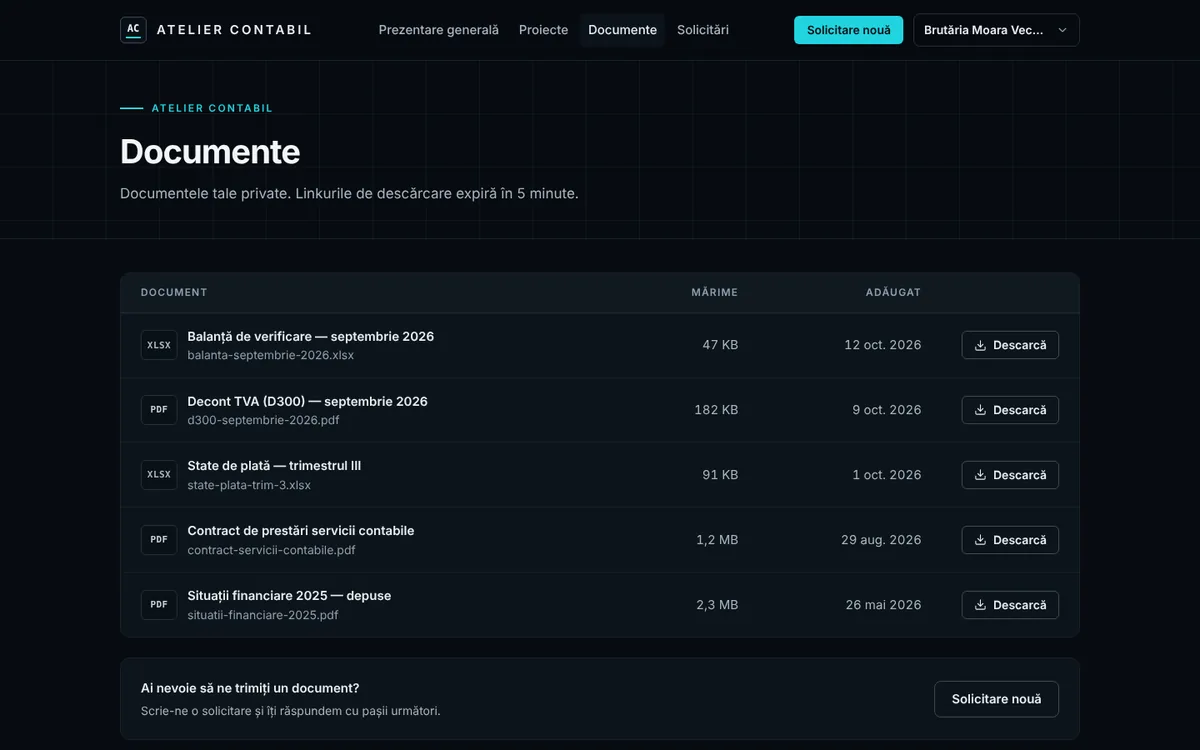Click the title Balanță de verificare — septembrie 2026
Screen dimensions: 1200x750
tap(311, 337)
